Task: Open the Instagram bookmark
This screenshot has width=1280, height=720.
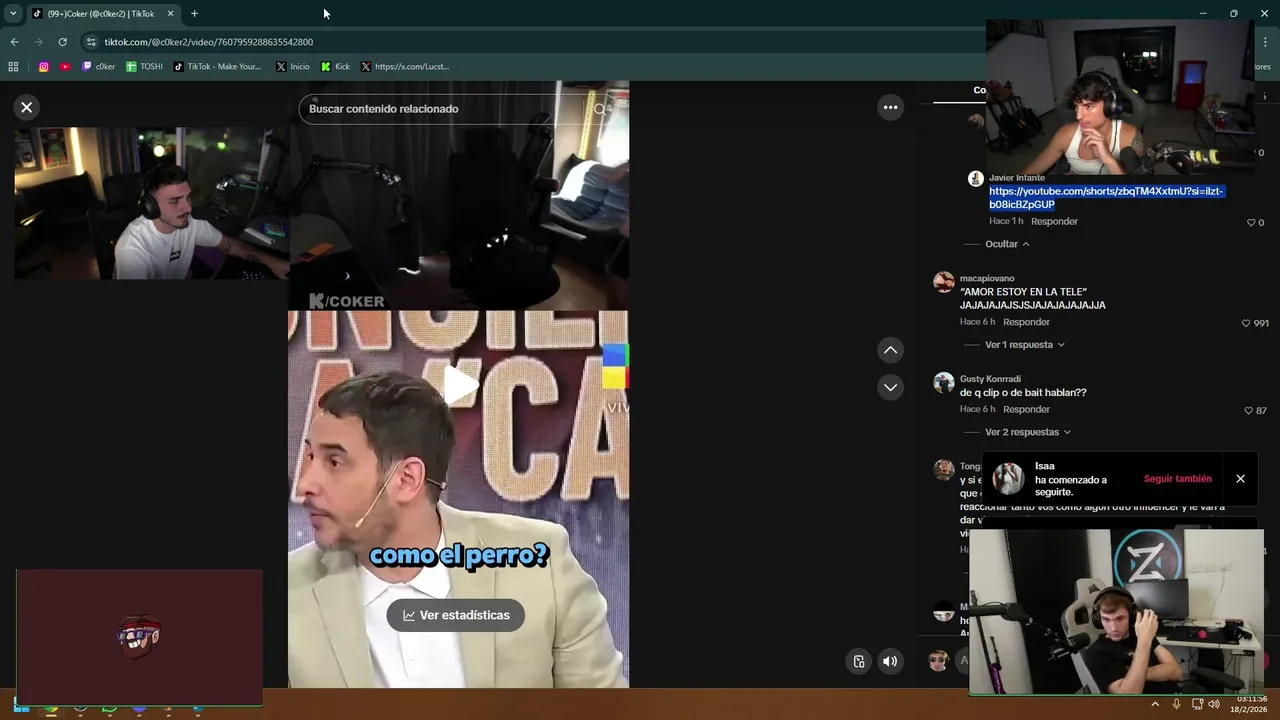Action: 44,67
